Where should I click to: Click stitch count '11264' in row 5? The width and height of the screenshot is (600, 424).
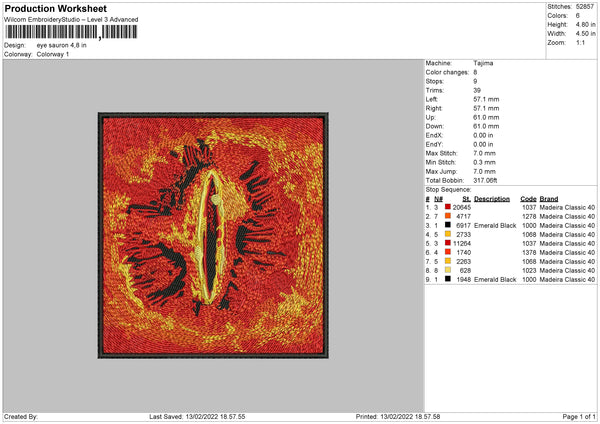click(462, 244)
